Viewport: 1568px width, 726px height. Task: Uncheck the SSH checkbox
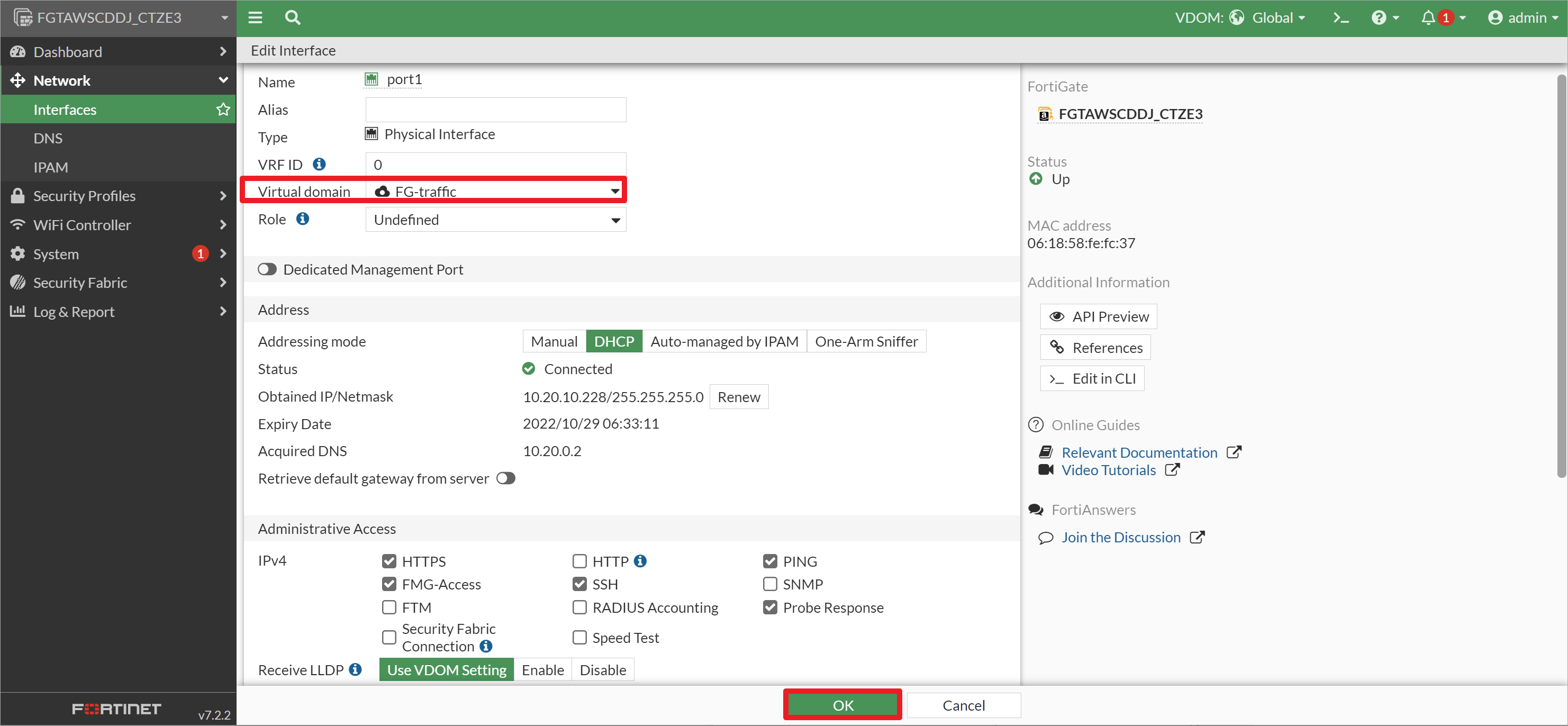click(x=579, y=584)
